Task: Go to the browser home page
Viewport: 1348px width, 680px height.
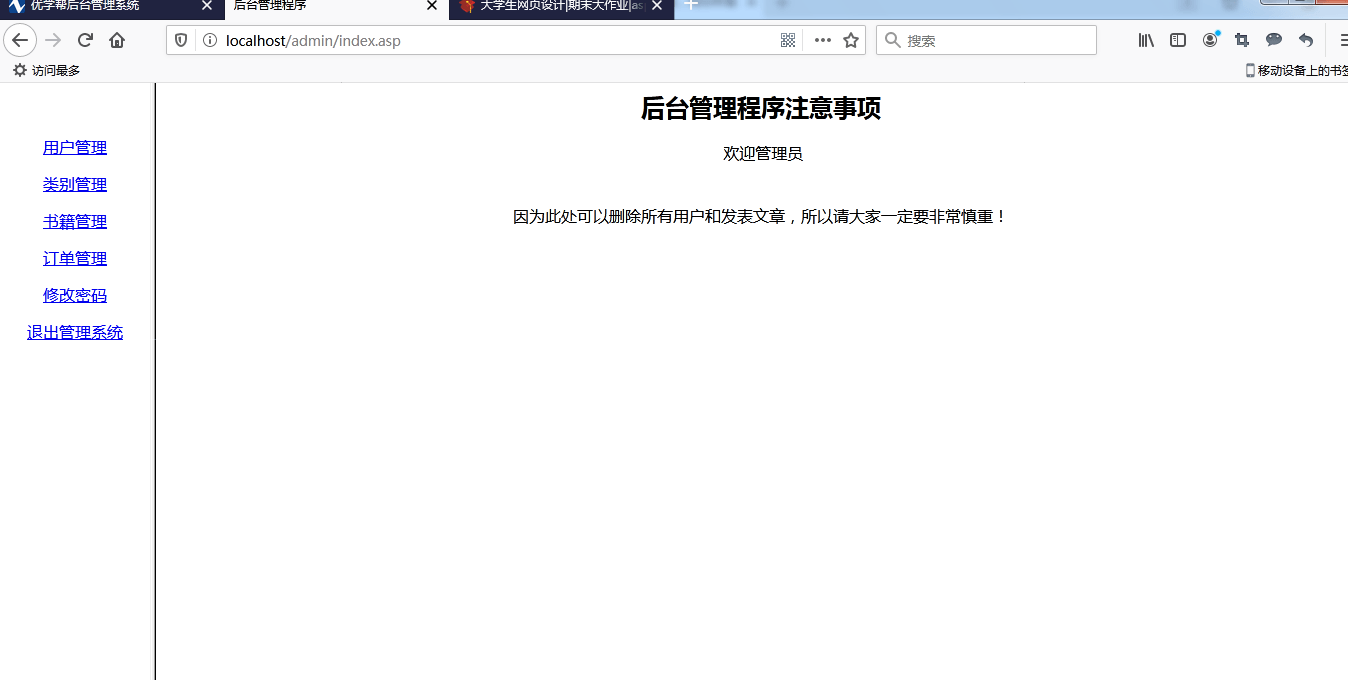Action: click(x=117, y=40)
